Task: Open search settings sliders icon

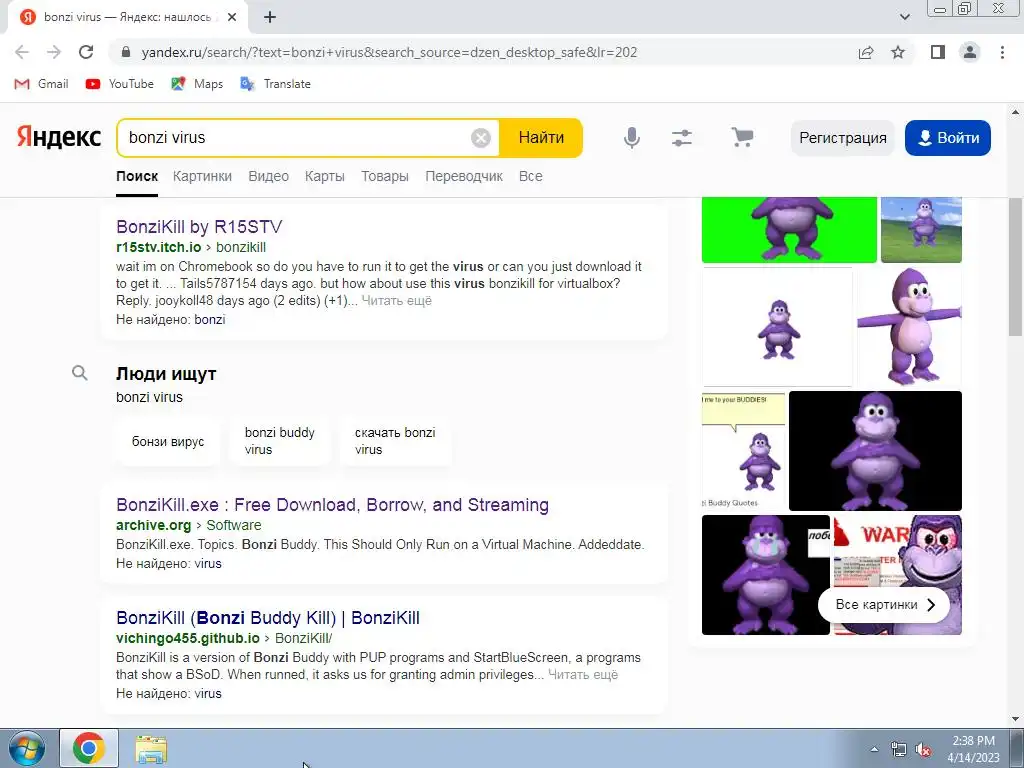Action: pyautogui.click(x=682, y=138)
